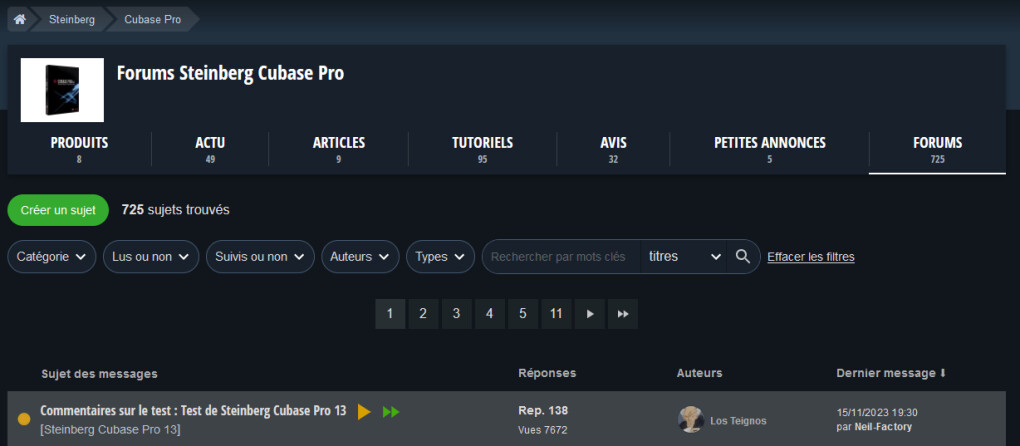Go to next page arrow
Viewport: 1020px width, 446px height.
tap(590, 314)
